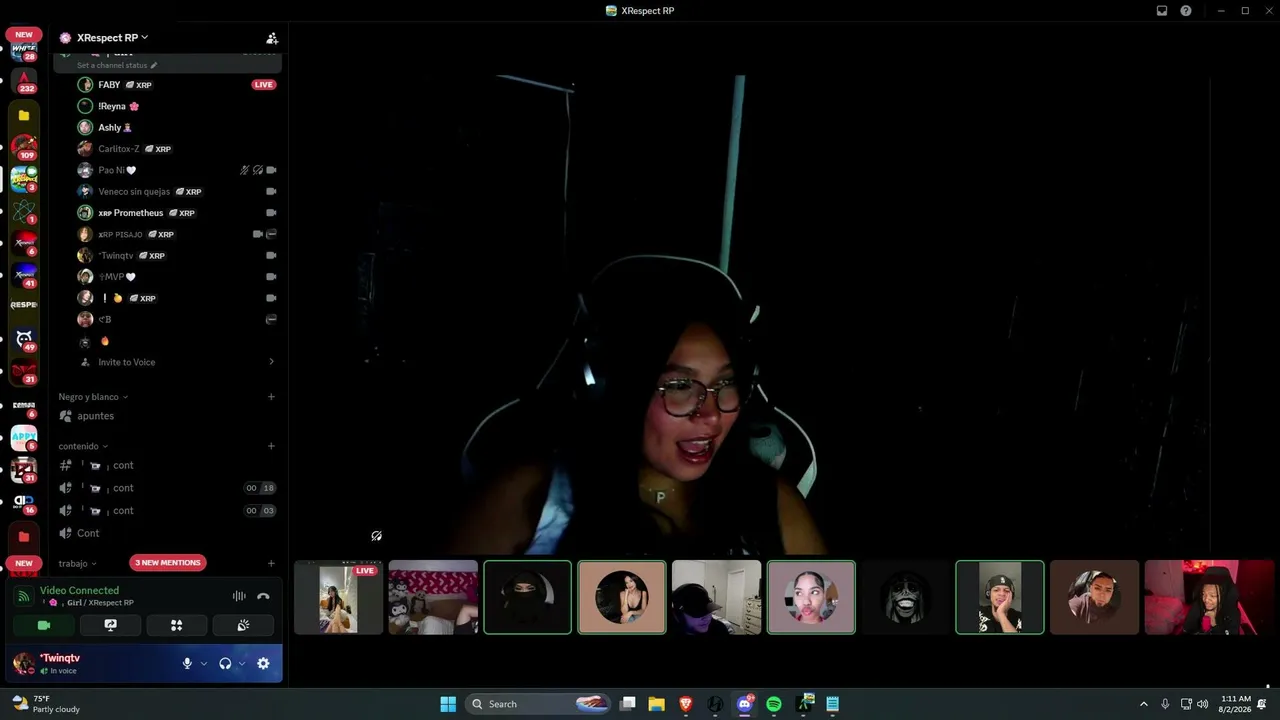This screenshot has height=720, width=1280.
Task: Click the Video Connected status text
Action: coord(79,591)
